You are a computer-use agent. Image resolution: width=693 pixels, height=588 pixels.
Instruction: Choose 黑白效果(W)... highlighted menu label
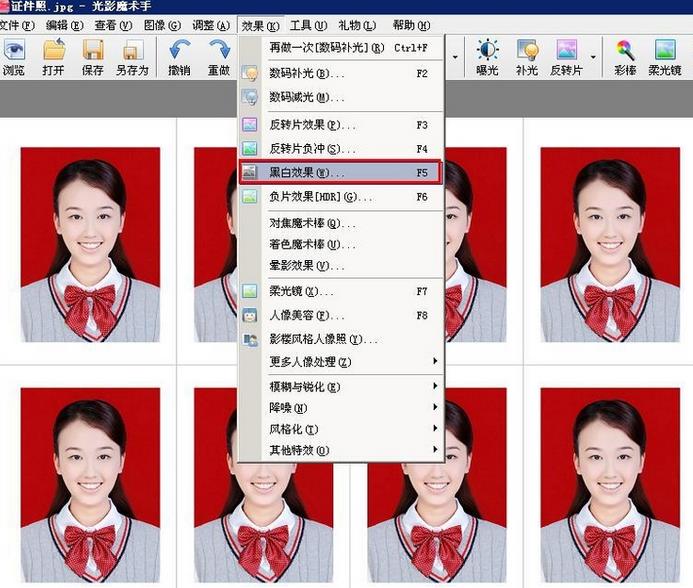click(307, 172)
